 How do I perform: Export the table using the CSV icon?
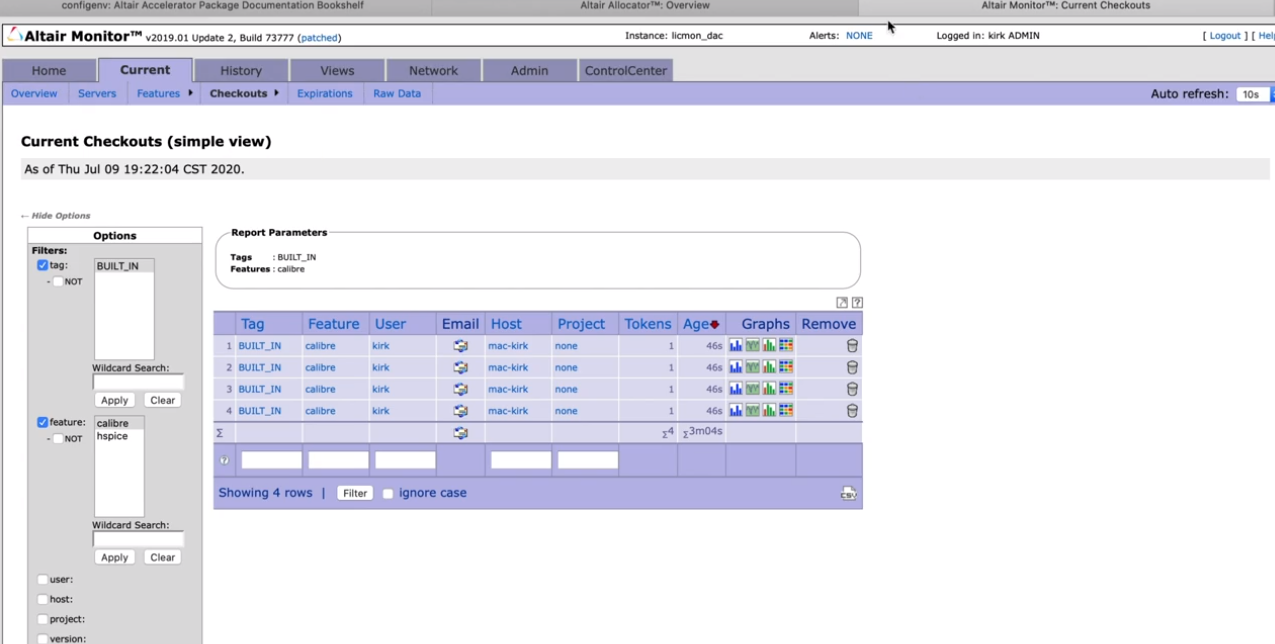[x=848, y=494]
